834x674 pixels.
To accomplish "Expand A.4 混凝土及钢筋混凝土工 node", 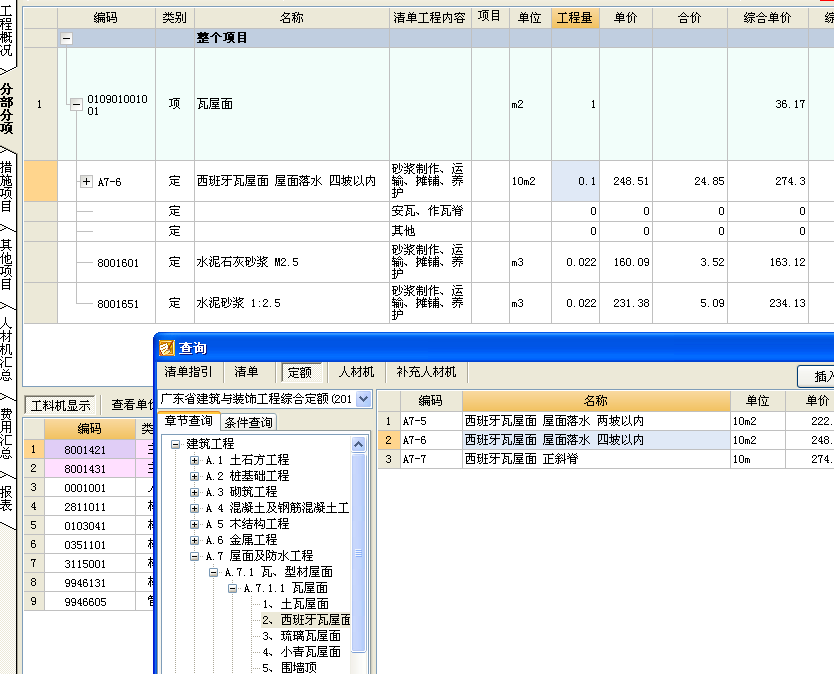I will 195,508.
